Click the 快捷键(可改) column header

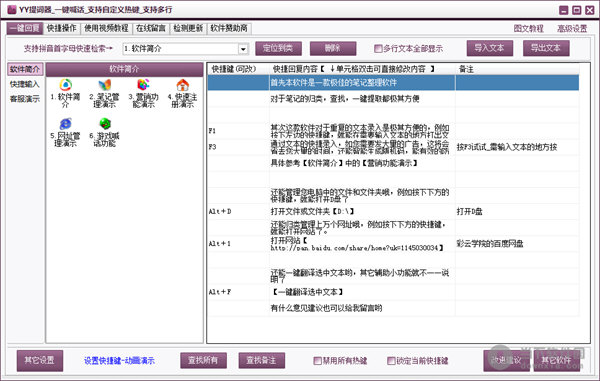(239, 69)
